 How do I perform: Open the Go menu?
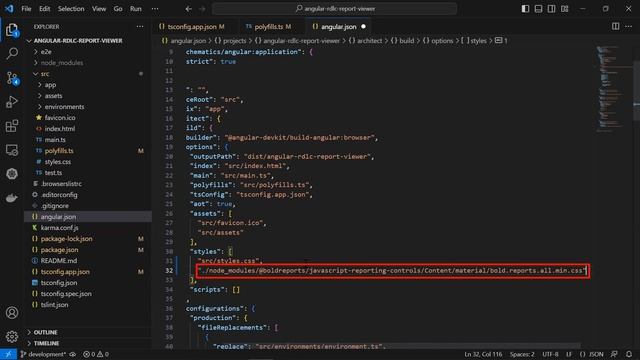[x=118, y=9]
